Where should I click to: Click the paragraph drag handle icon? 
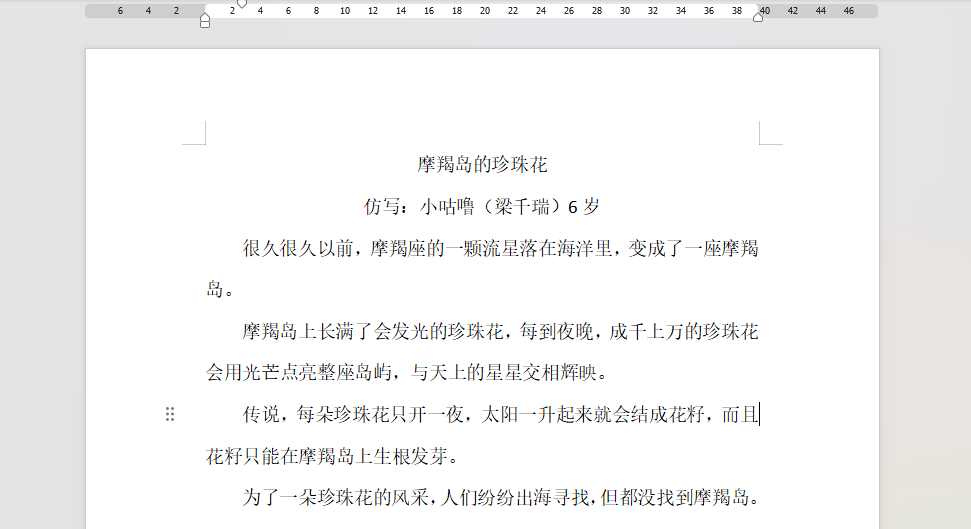[x=170, y=414]
